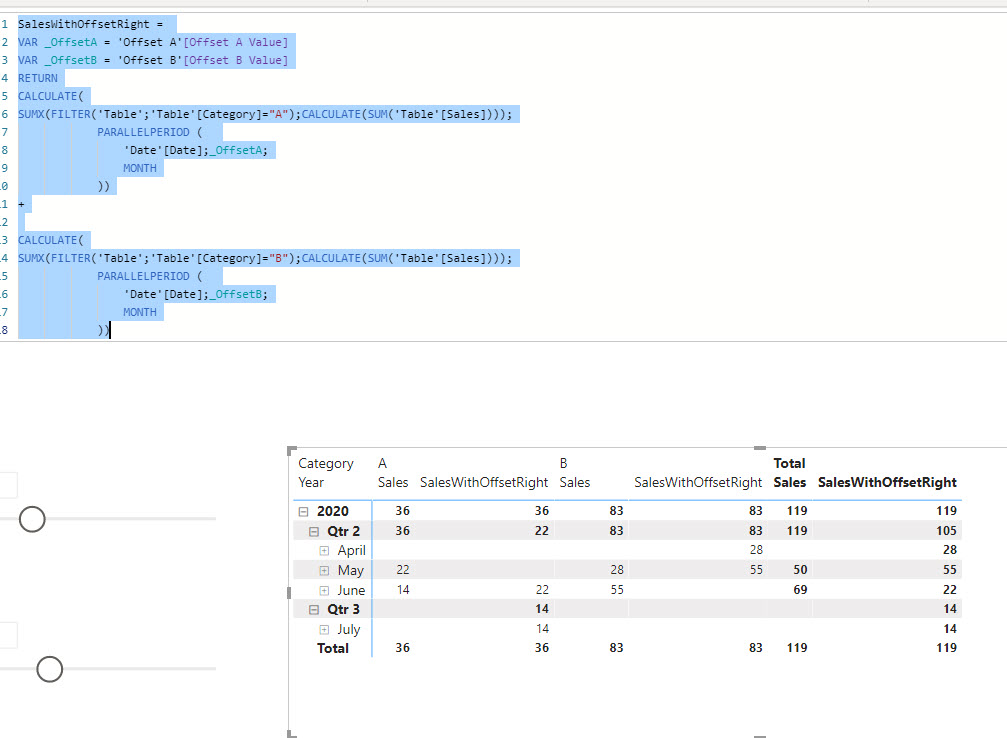Click the Year header in matrix
The width and height of the screenshot is (1007, 738).
[311, 482]
